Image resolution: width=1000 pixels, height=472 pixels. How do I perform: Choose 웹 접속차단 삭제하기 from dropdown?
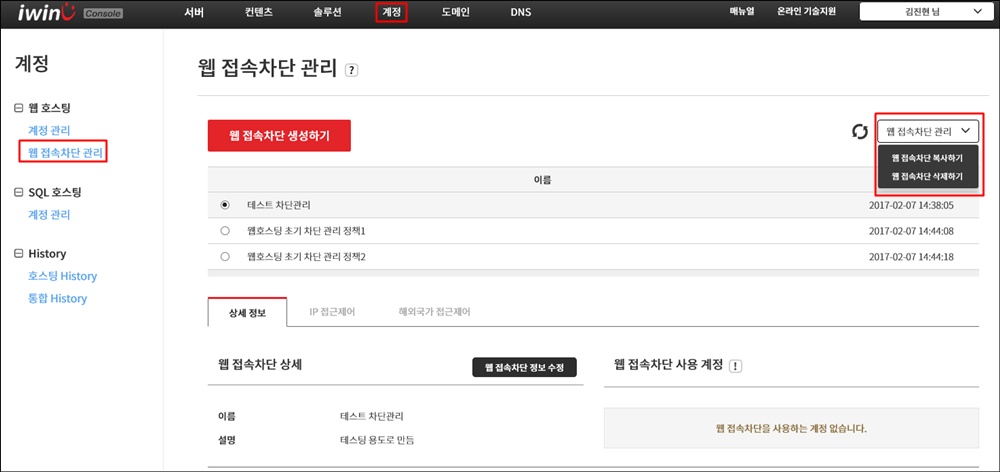coord(927,176)
